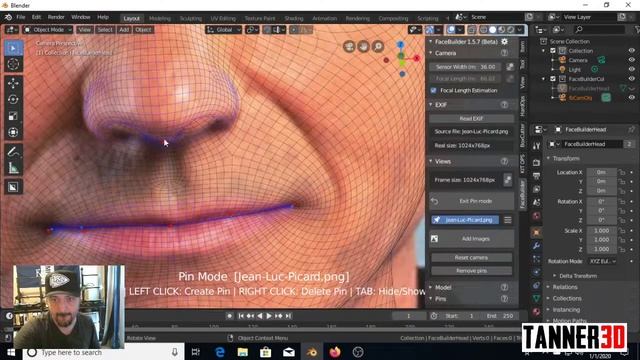Open the Physics properties tab
This screenshot has width=640, height=360.
click(536, 272)
